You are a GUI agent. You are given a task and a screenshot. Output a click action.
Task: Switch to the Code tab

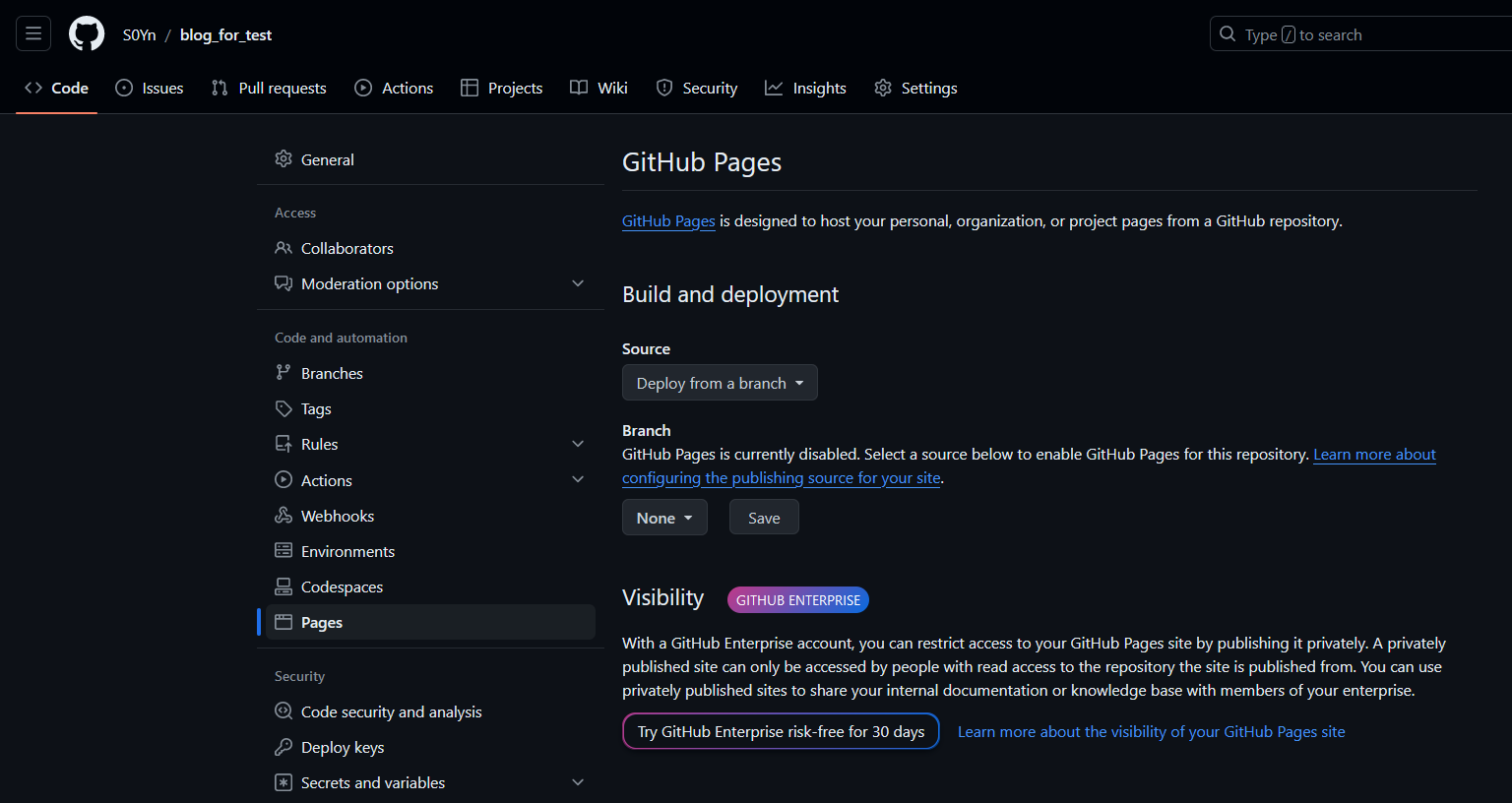point(56,88)
